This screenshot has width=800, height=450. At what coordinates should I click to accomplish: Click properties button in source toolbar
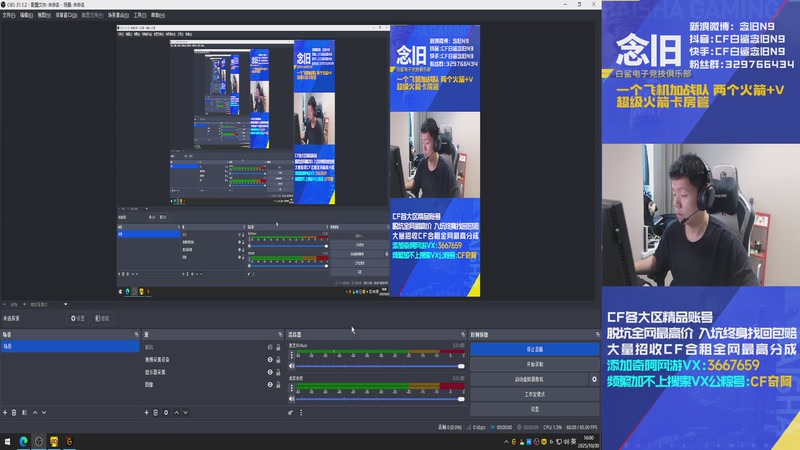78,318
